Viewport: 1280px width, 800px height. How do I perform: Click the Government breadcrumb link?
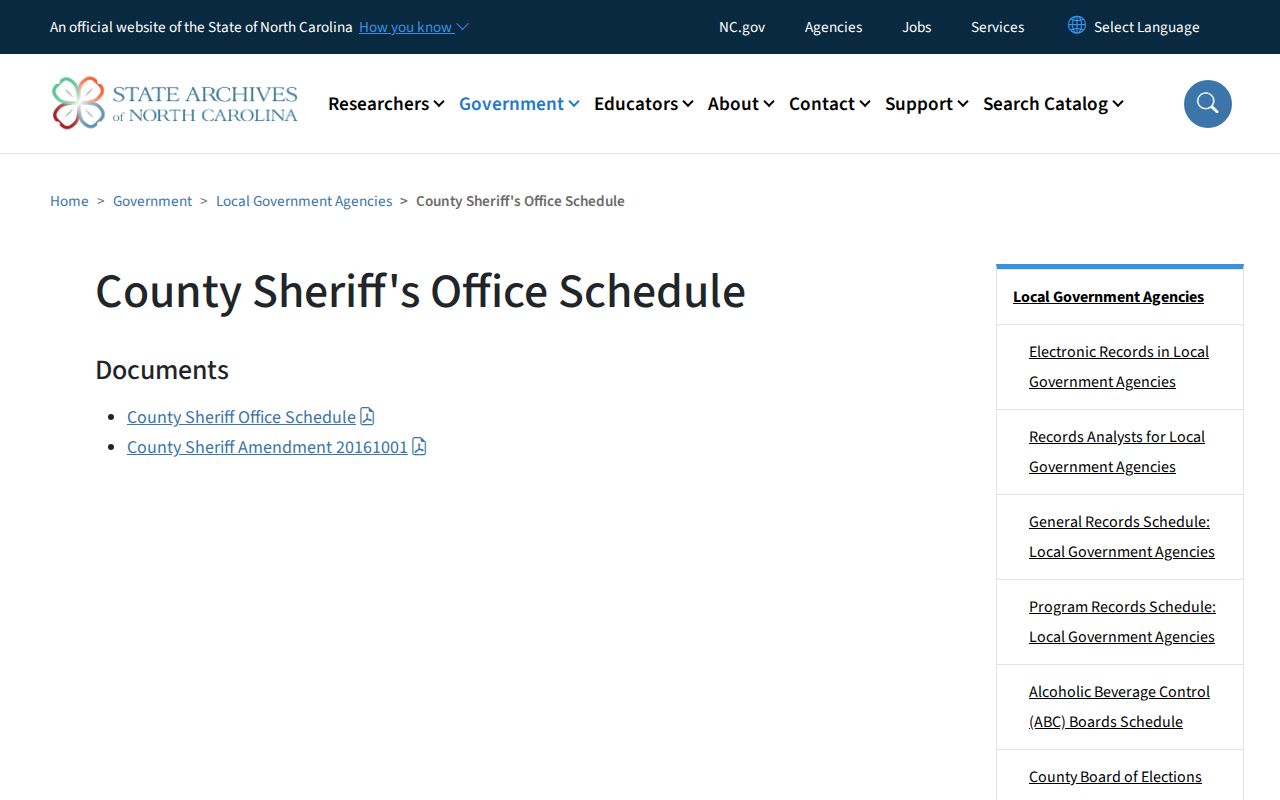pyautogui.click(x=152, y=201)
